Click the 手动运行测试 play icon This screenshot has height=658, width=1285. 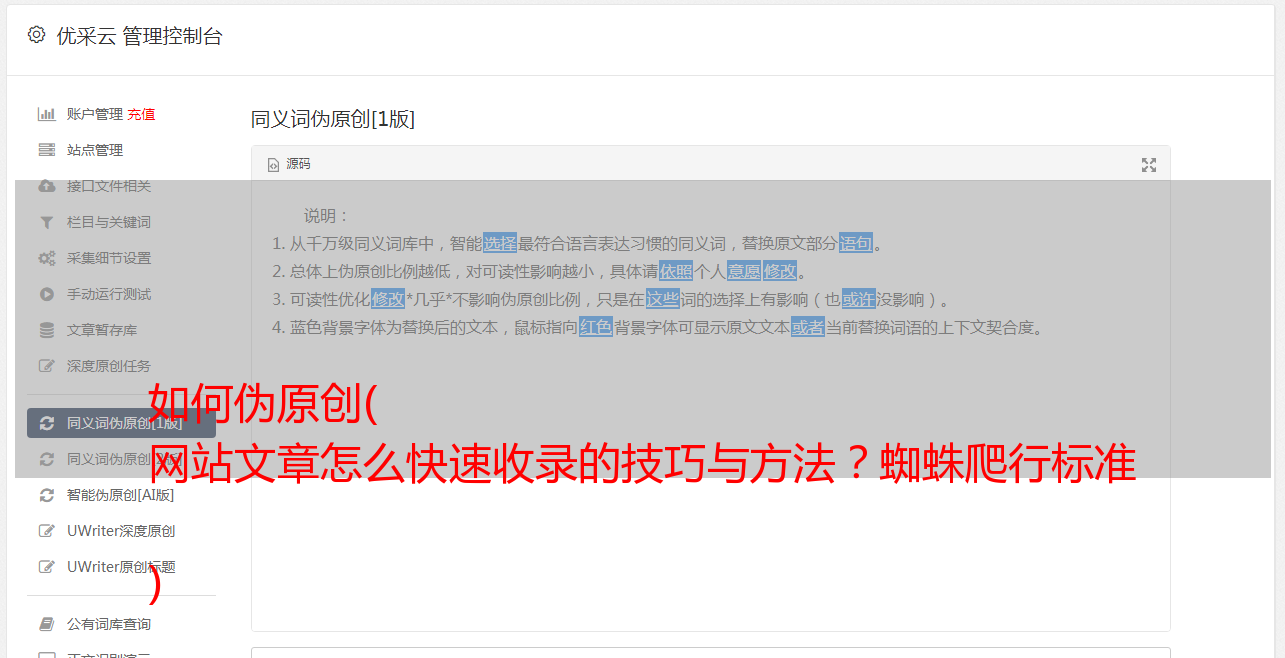[x=46, y=294]
